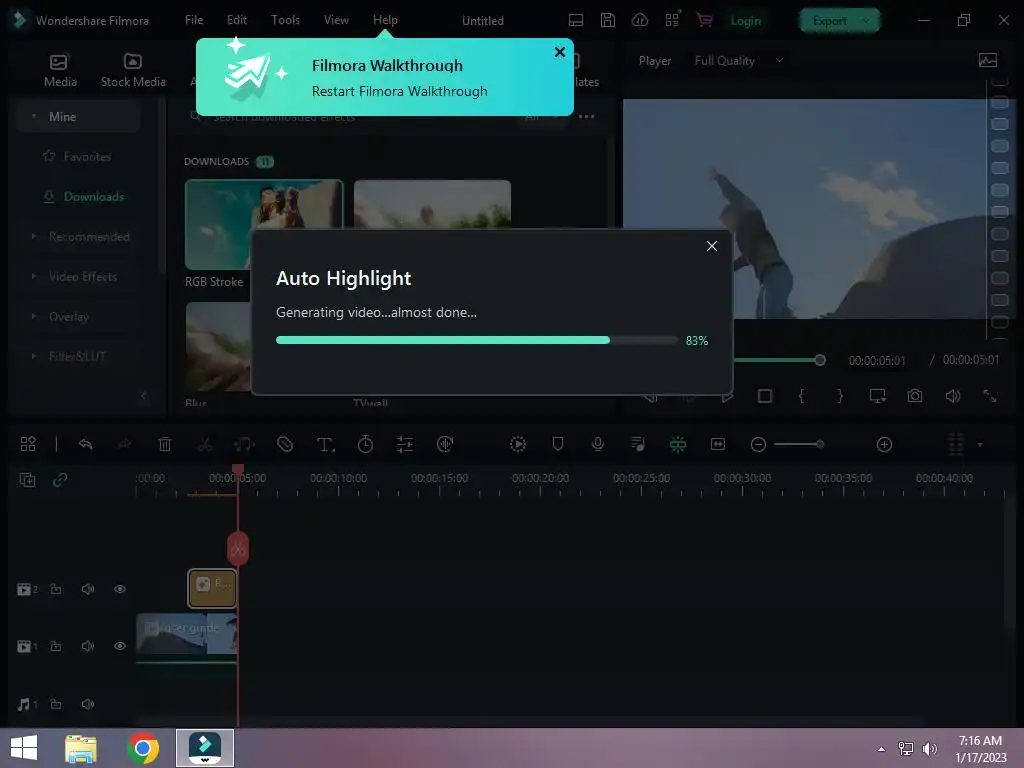Take a snapshot with the camera icon

[x=915, y=396]
